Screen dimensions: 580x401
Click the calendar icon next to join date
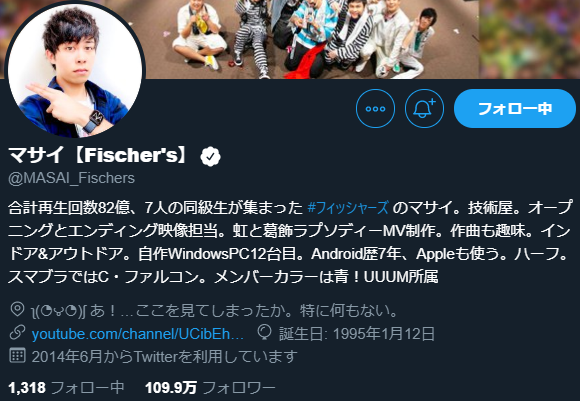coord(17,355)
